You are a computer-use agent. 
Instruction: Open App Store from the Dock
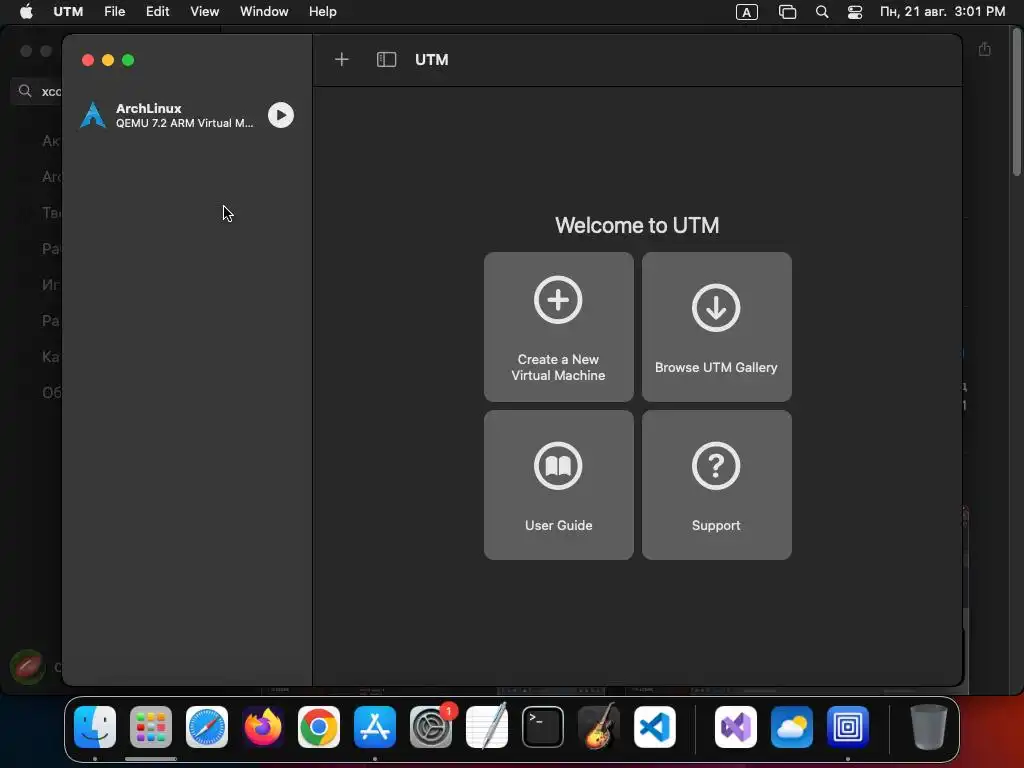pyautogui.click(x=375, y=727)
